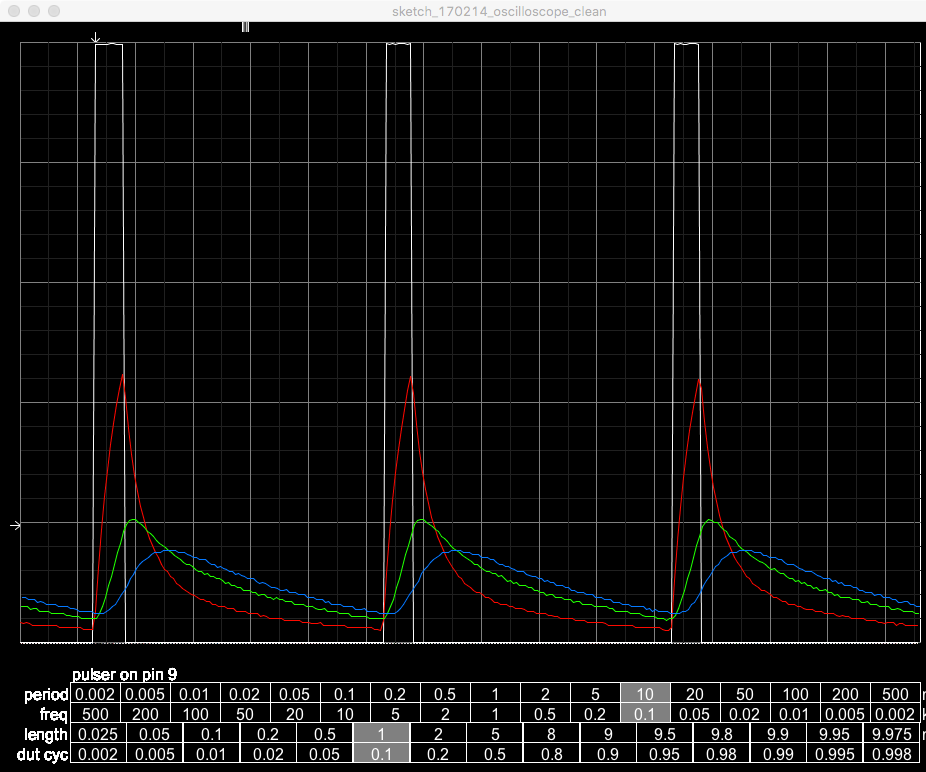Viewport: 926px width, 772px height.
Task: Set duty cycle to 0.002
Action: click(x=98, y=754)
